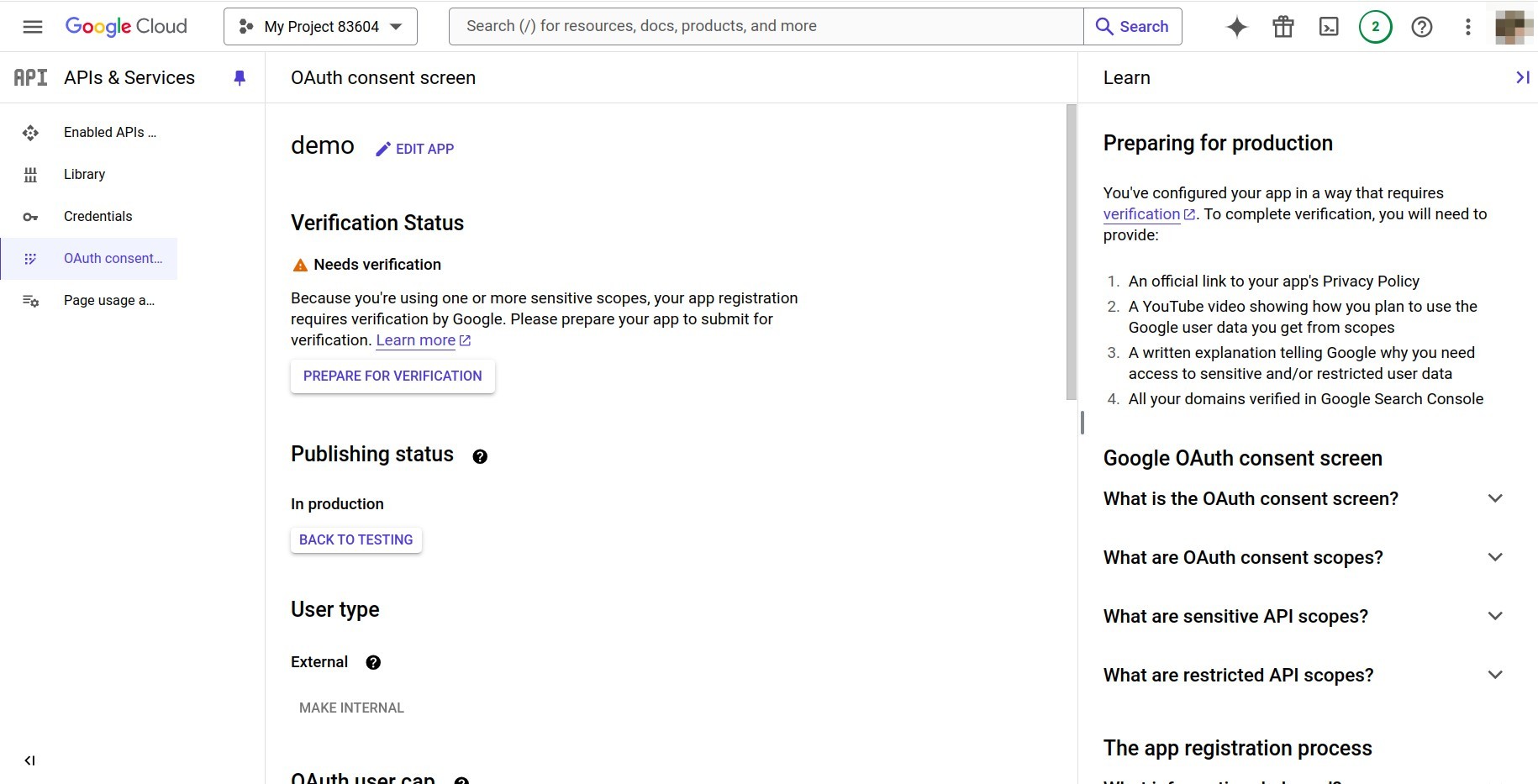Open notifications with the 2 badge
Image resolution: width=1538 pixels, height=784 pixels.
1375,26
